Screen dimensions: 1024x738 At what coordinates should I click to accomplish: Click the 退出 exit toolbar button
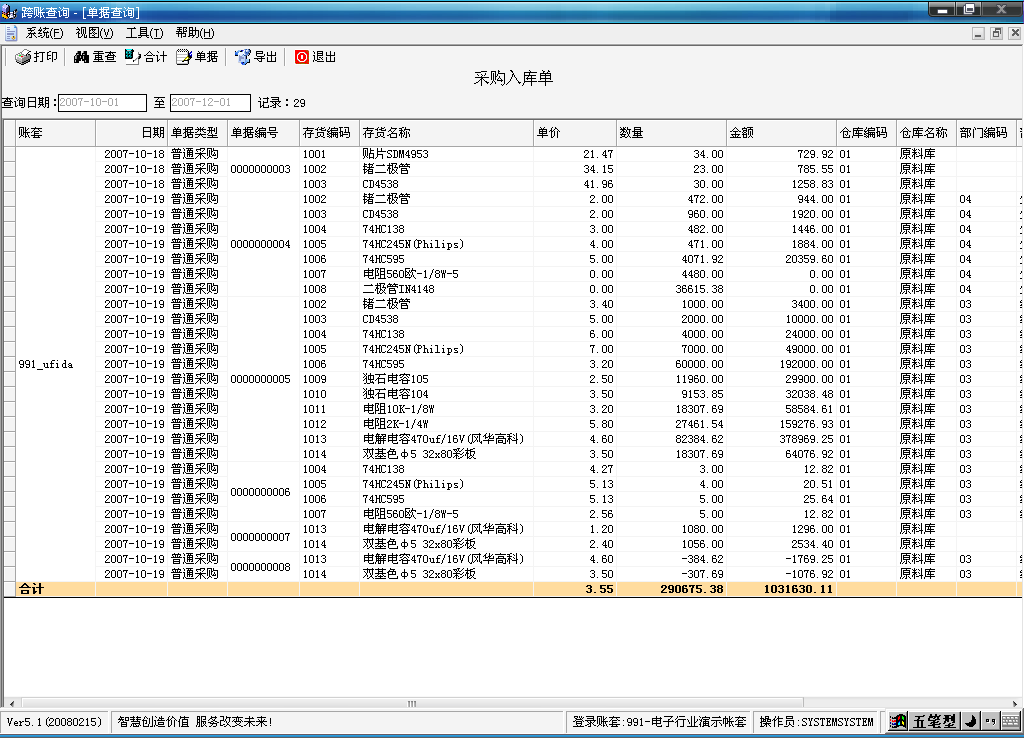click(315, 57)
